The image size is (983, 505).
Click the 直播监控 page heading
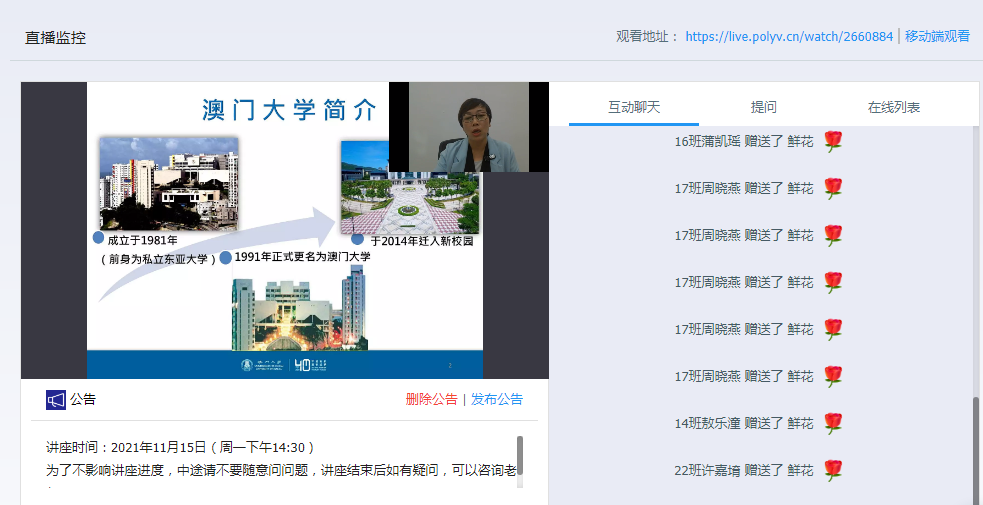(x=55, y=38)
